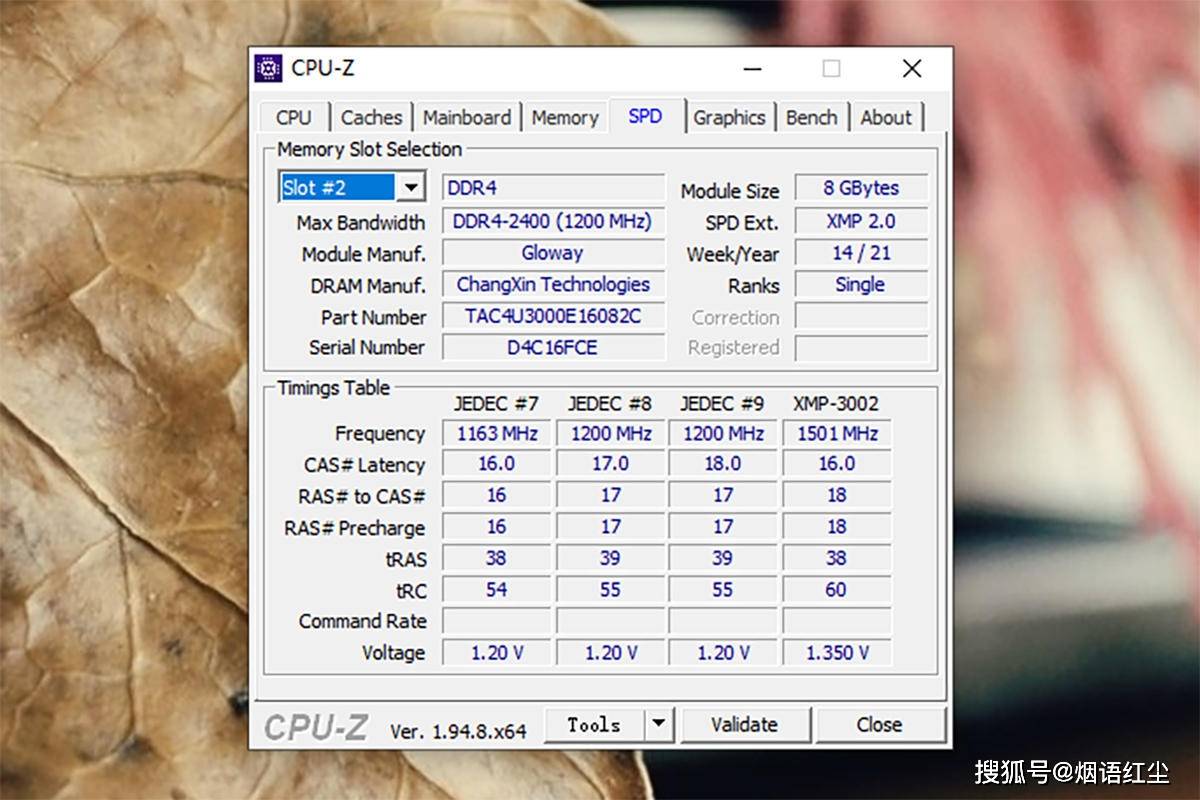
Task: Click the CPU-Z app icon in title bar
Action: click(268, 68)
